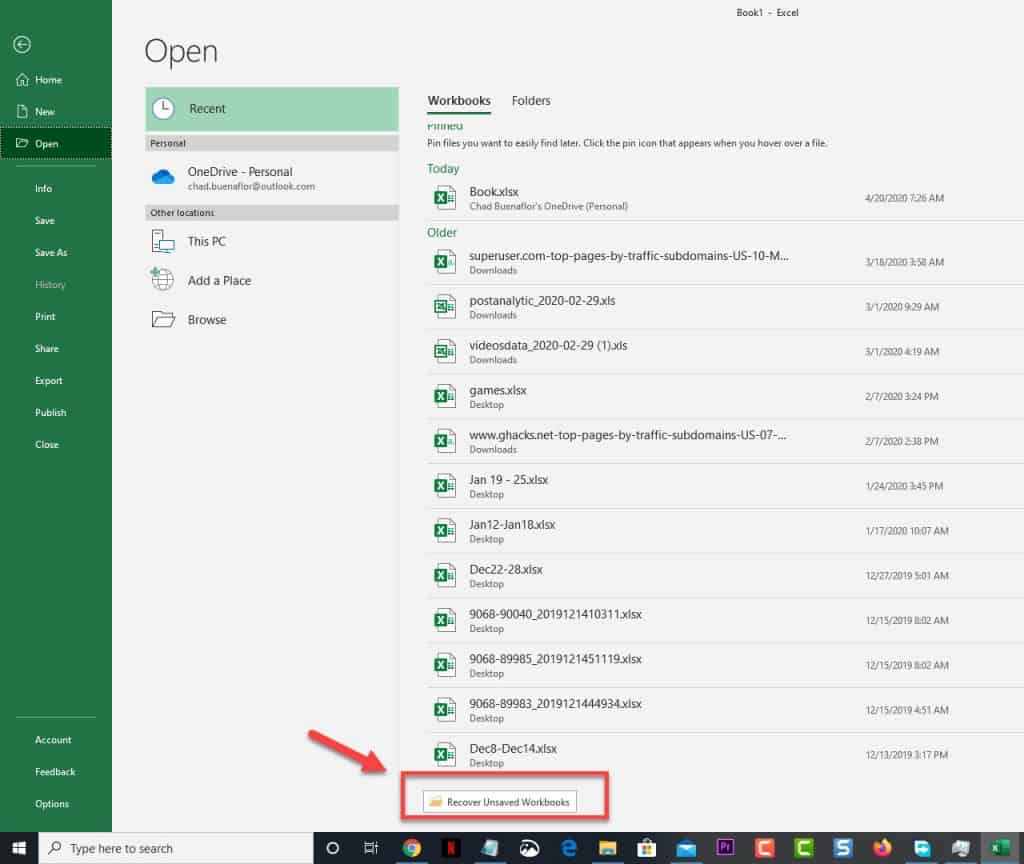
Task: Open Save As from the sidebar
Action: coord(51,253)
